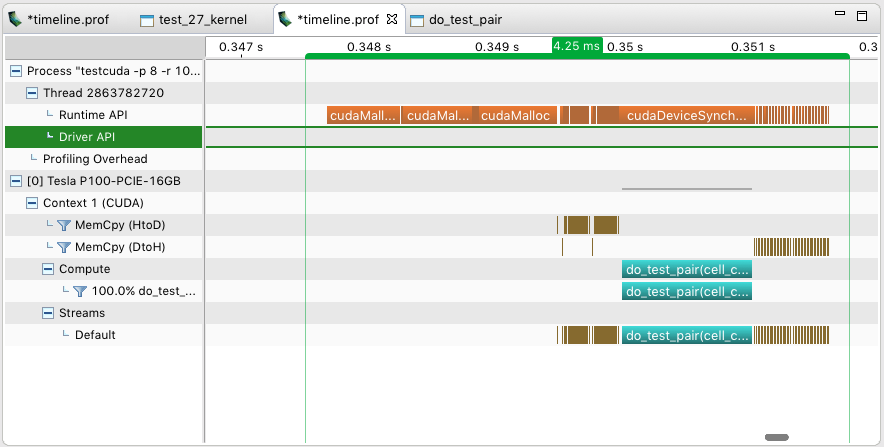Image resolution: width=884 pixels, height=447 pixels.
Task: Click the do_test_pair tab window icon
Action: [417, 21]
